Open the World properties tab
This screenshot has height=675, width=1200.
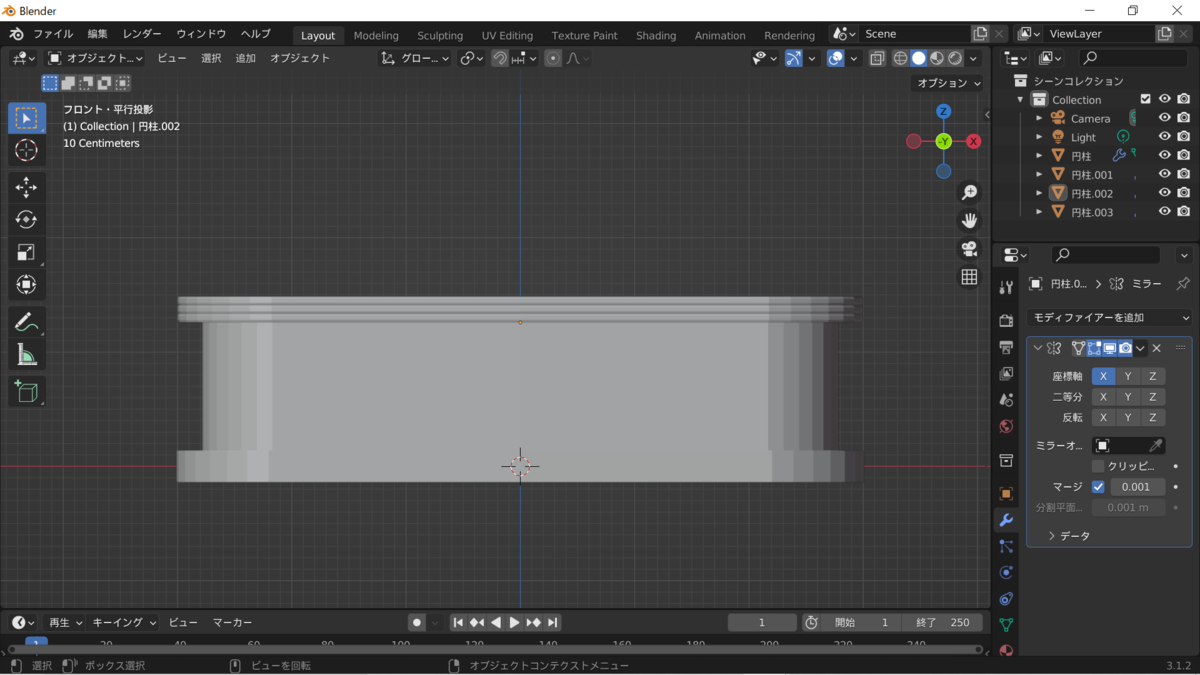click(x=1006, y=426)
